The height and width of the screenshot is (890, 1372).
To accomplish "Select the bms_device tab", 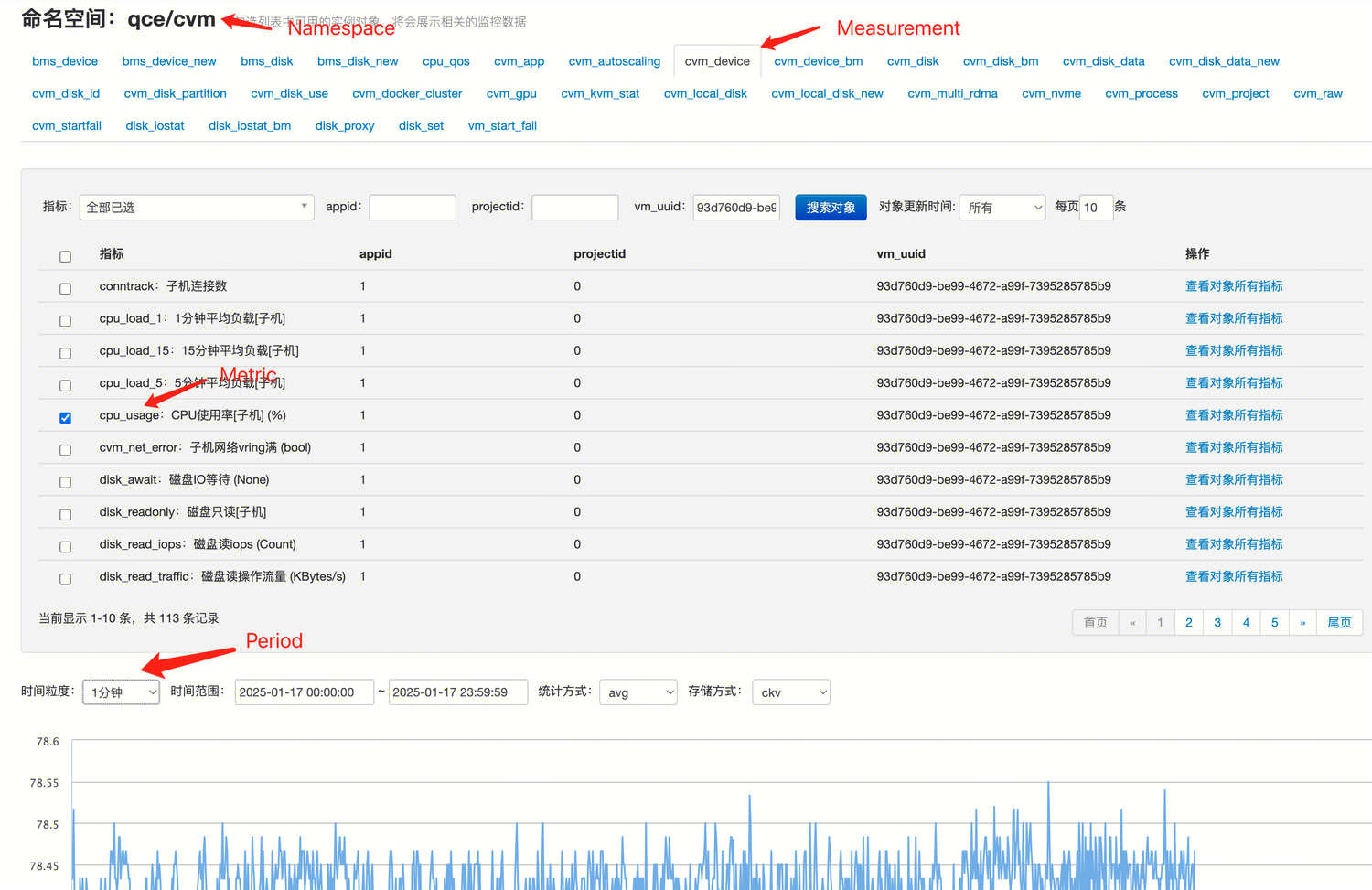I will [65, 61].
